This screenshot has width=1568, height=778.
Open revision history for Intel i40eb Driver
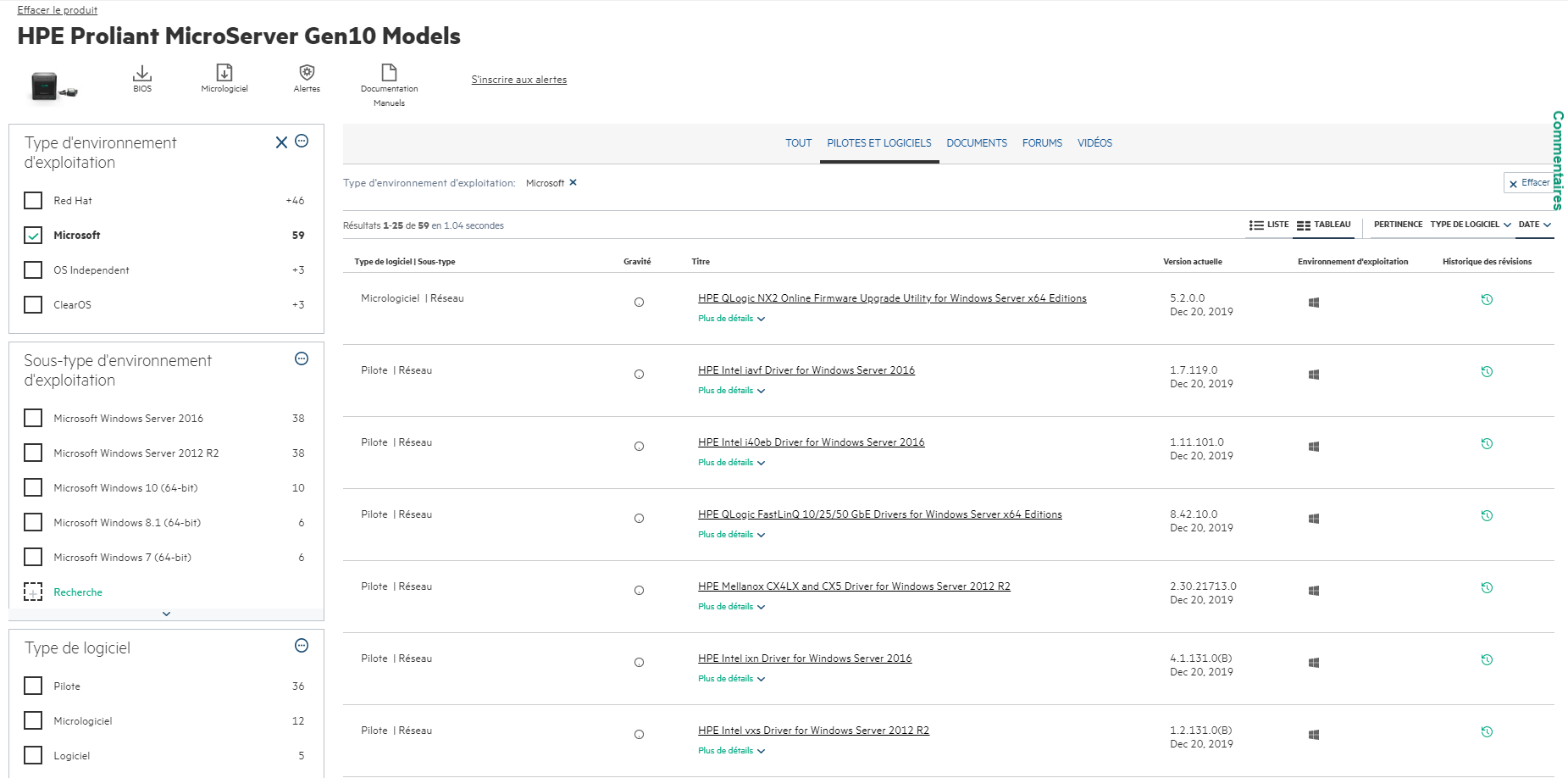(x=1487, y=443)
